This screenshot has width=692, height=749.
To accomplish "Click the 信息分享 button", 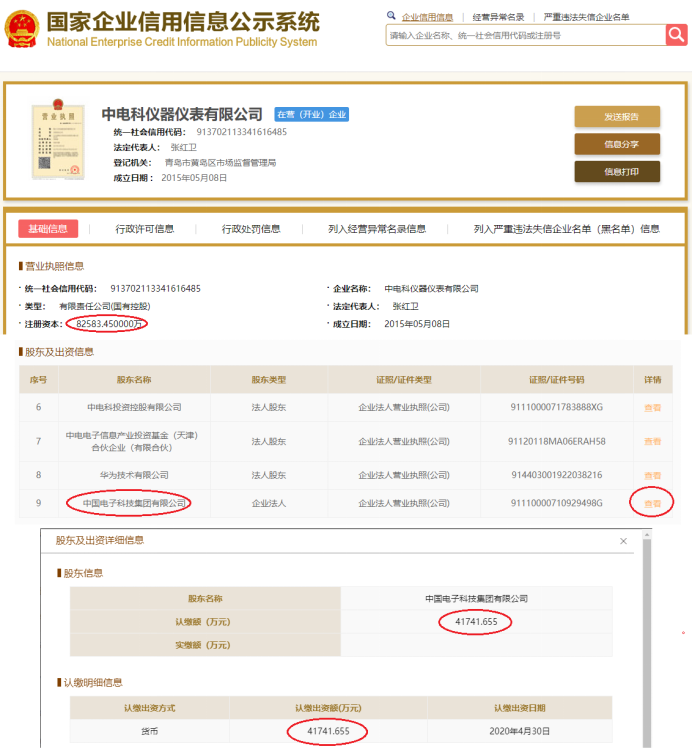I will (617, 144).
